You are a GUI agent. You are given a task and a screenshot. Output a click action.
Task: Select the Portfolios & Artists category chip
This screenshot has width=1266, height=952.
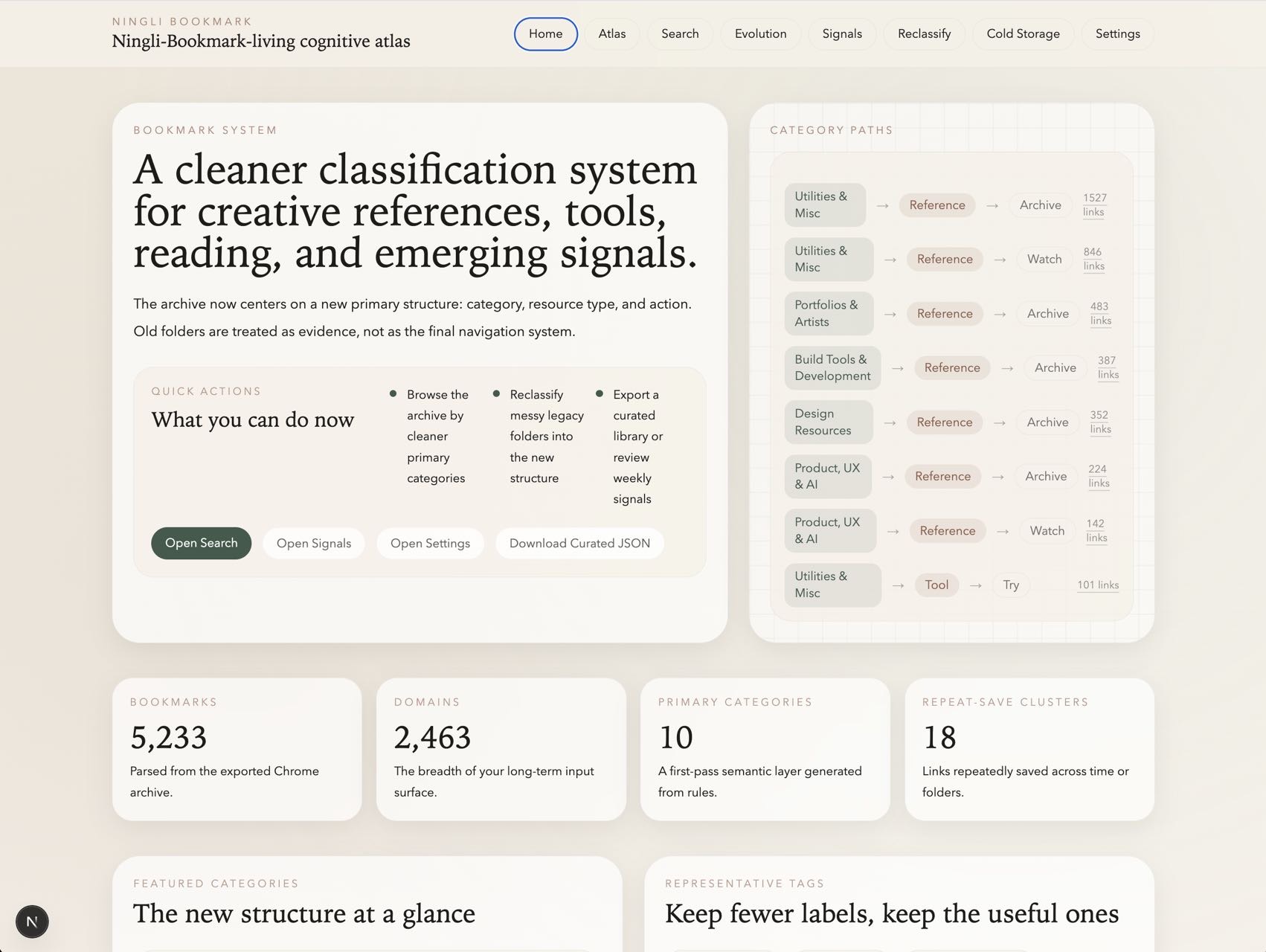click(x=829, y=313)
